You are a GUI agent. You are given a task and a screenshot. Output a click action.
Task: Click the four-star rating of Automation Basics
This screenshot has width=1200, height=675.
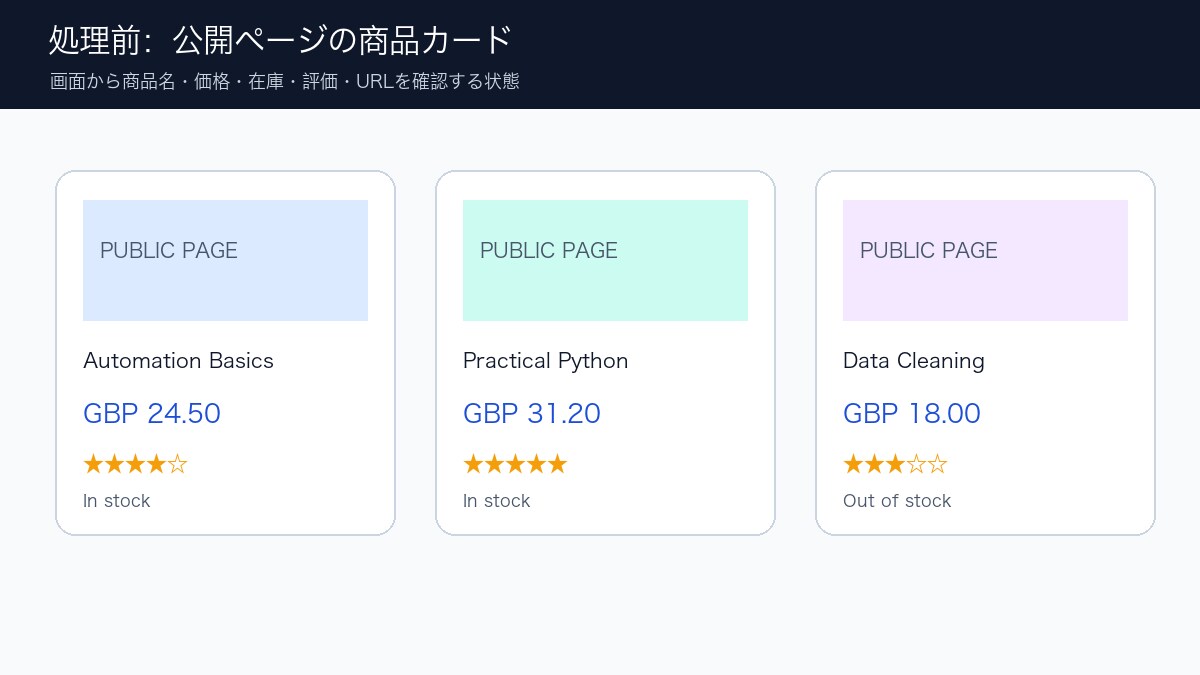tap(135, 464)
